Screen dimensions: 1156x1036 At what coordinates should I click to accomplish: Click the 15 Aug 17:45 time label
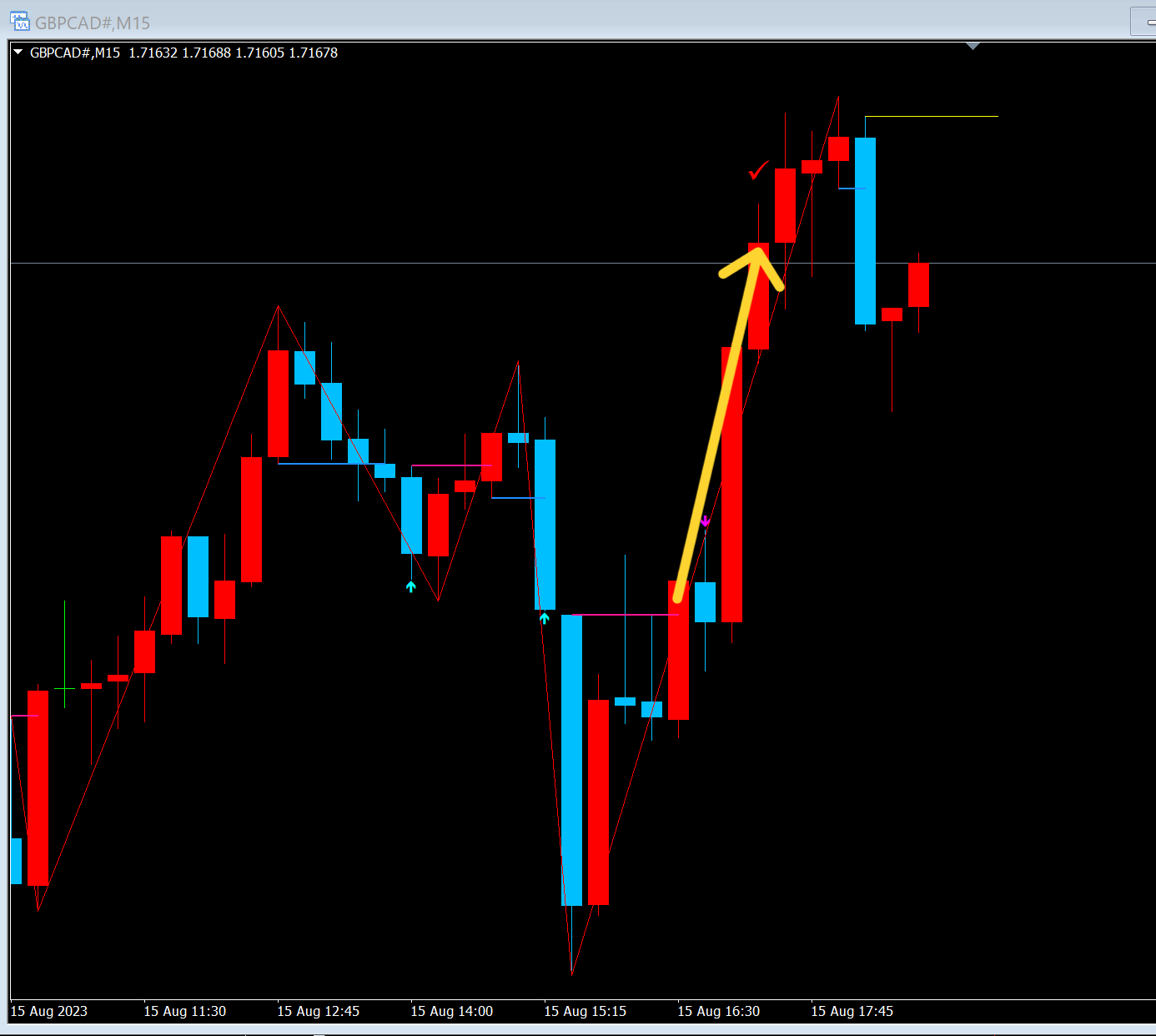(x=852, y=1011)
